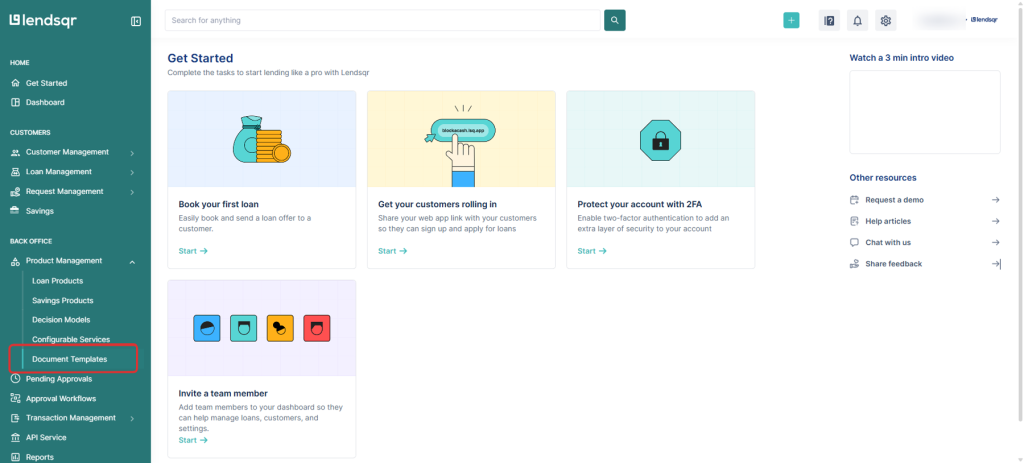1024x463 pixels.
Task: Collapse the sidebar panel toggle
Action: click(x=136, y=21)
